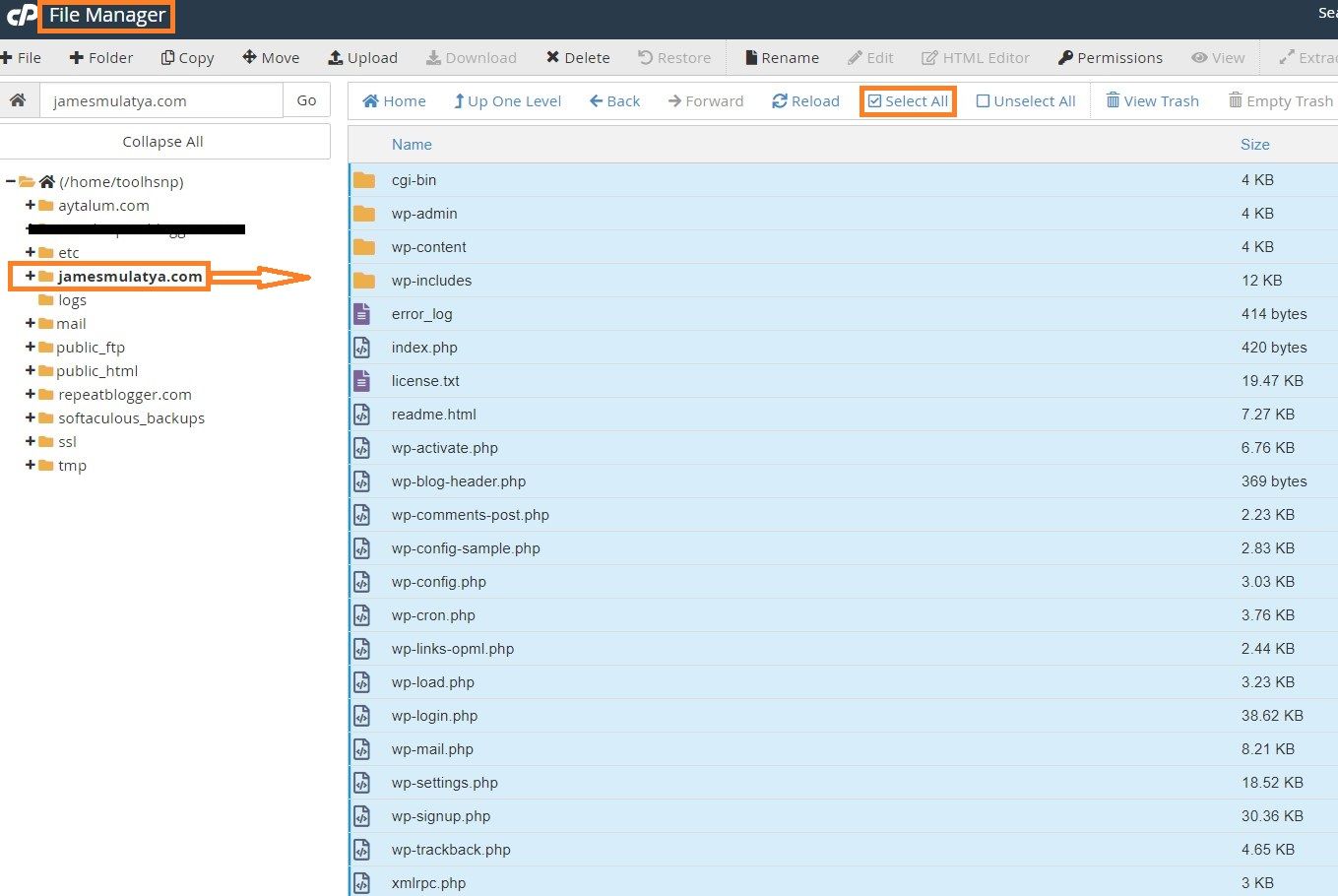Select wp-login.php file name

point(434,716)
